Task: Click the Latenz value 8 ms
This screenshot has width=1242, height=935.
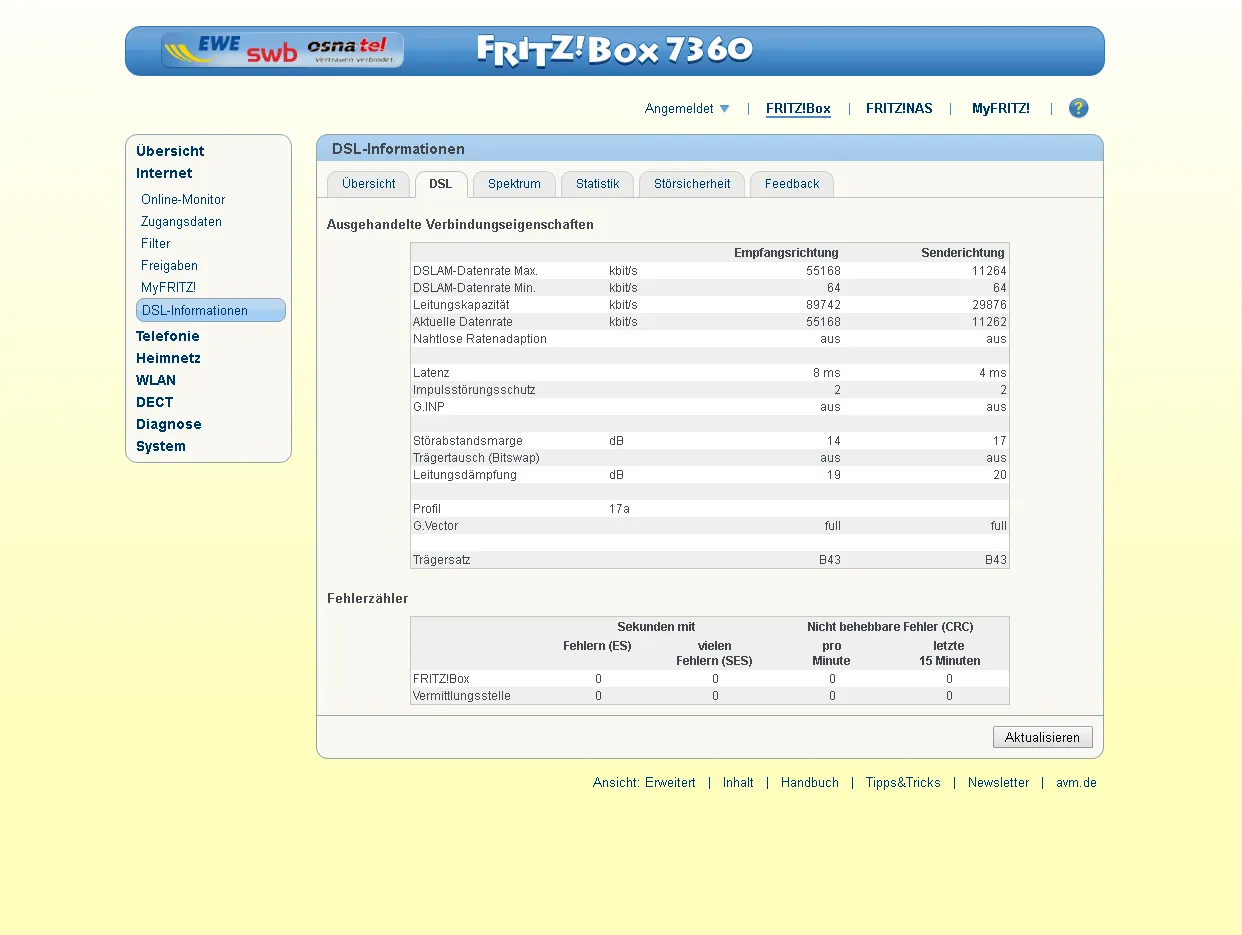Action: point(826,373)
